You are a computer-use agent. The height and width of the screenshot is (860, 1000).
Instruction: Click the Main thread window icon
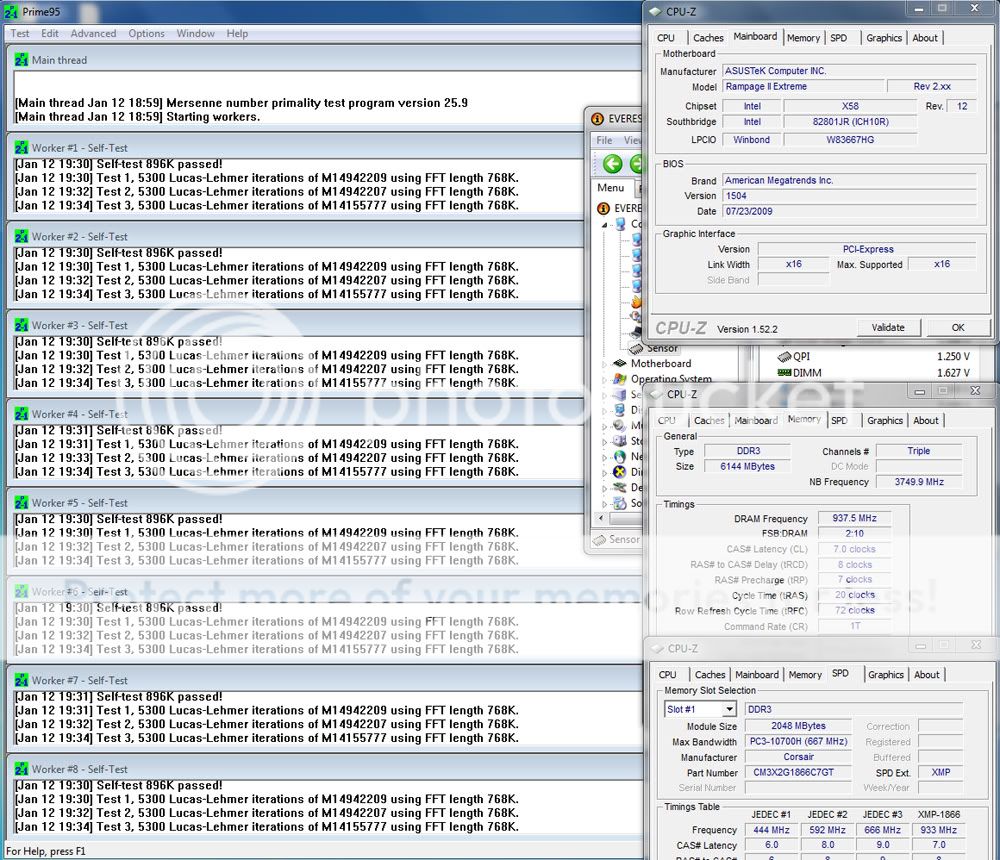point(22,60)
